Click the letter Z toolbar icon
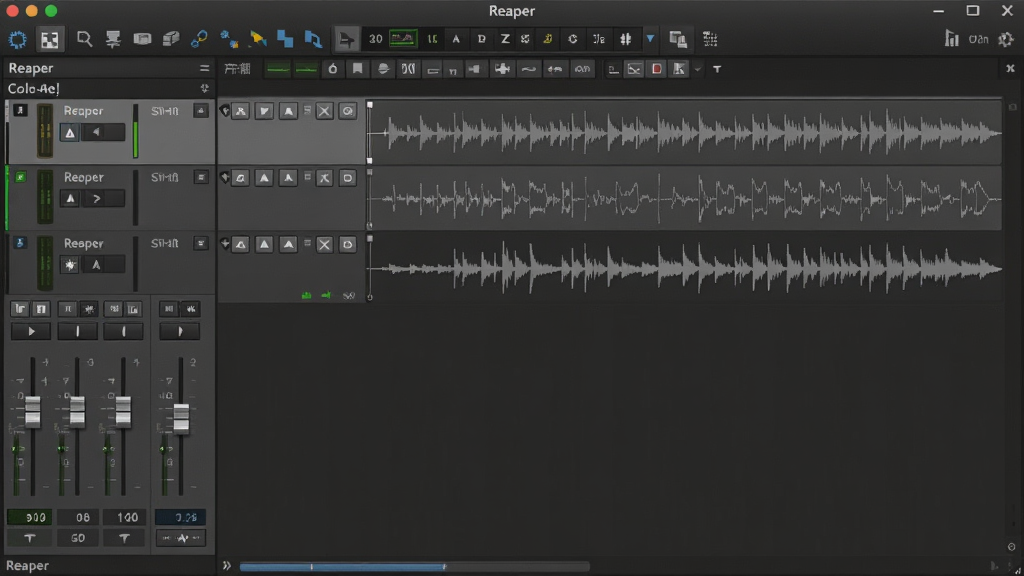Image resolution: width=1024 pixels, height=576 pixels. point(505,39)
